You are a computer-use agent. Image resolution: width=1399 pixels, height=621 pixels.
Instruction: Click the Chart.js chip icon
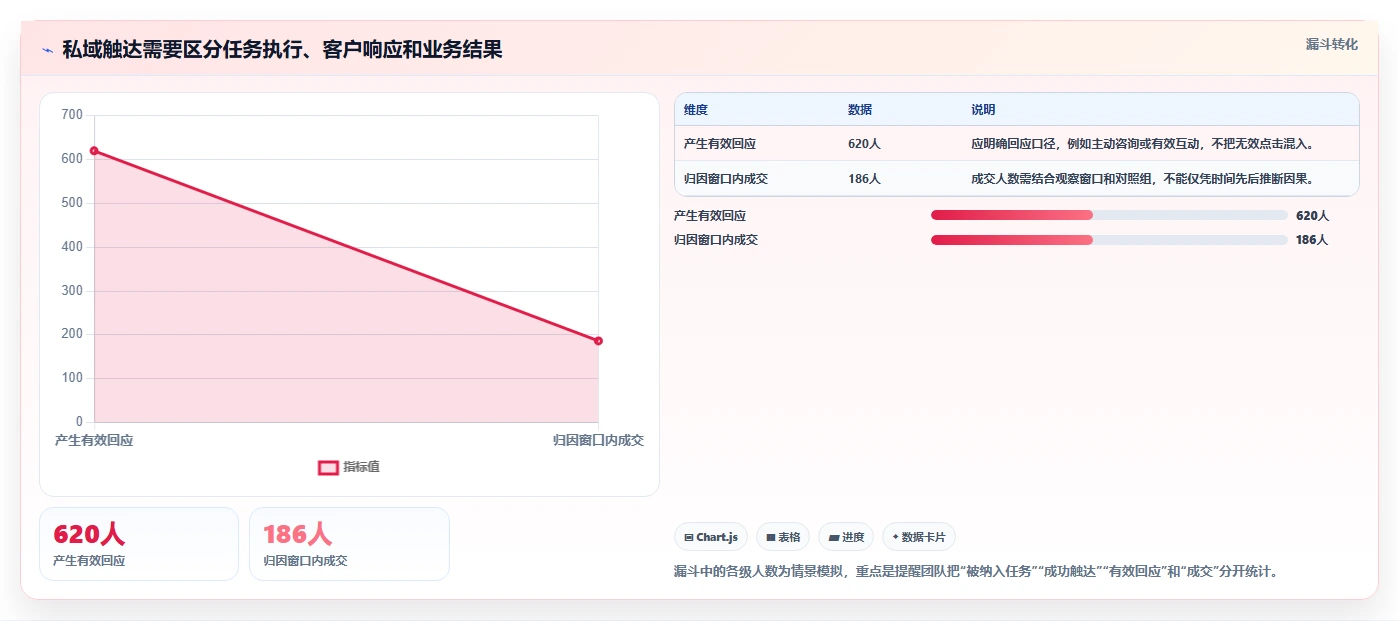(x=689, y=537)
